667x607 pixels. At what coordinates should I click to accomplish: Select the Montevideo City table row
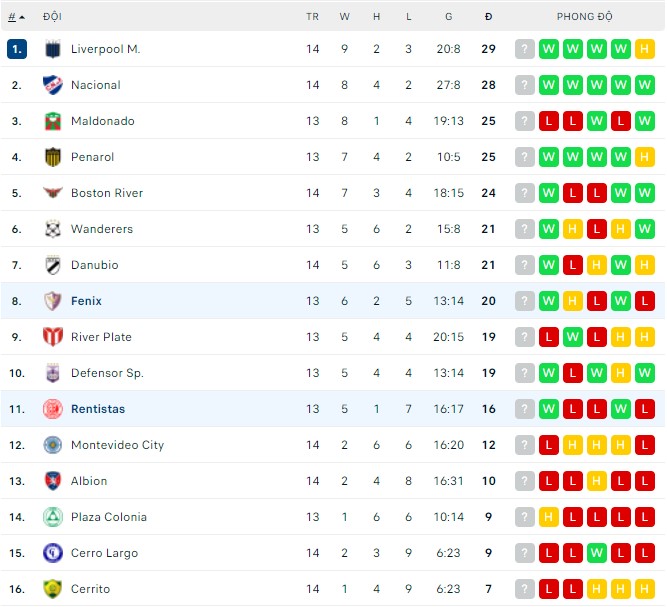[x=300, y=445]
